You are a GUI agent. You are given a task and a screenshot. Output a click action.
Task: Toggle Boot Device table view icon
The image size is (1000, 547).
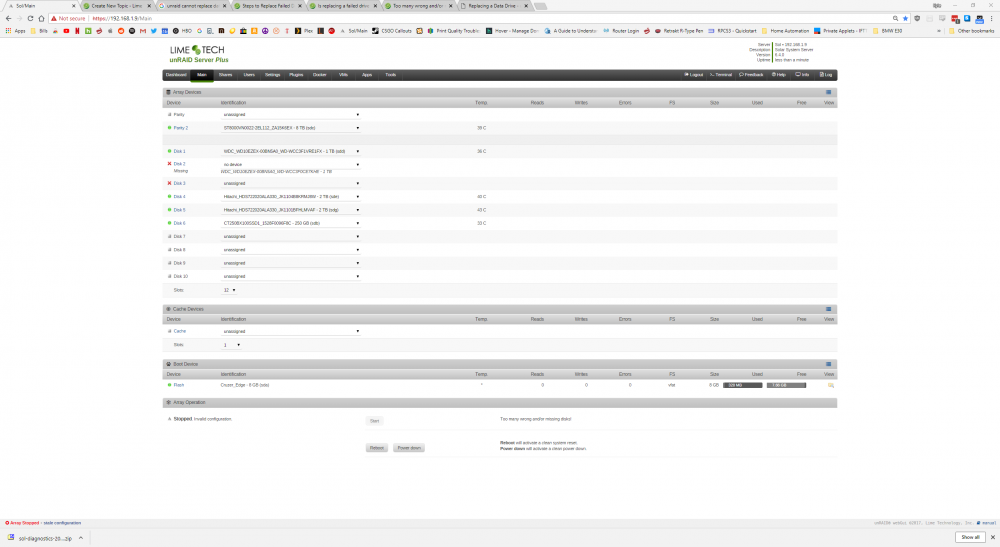click(828, 364)
